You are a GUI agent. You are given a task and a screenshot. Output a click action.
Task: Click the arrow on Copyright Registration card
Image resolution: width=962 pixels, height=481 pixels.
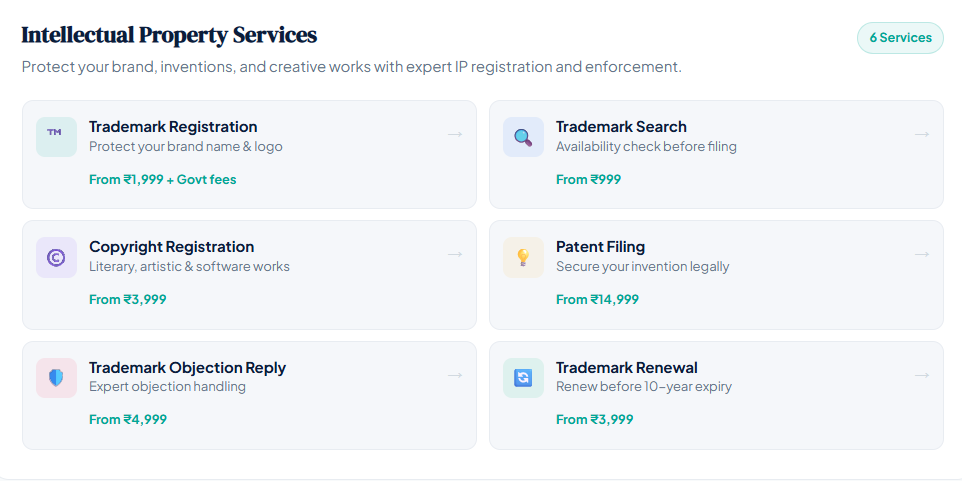[x=455, y=254]
